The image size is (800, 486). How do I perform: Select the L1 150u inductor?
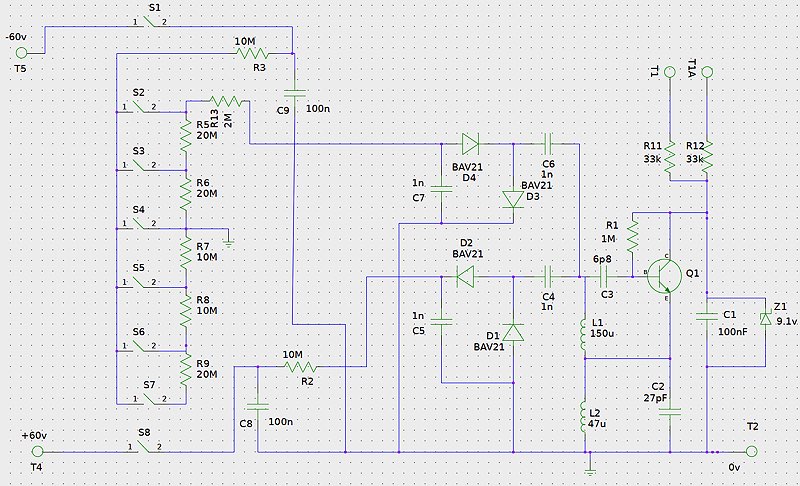[x=584, y=331]
